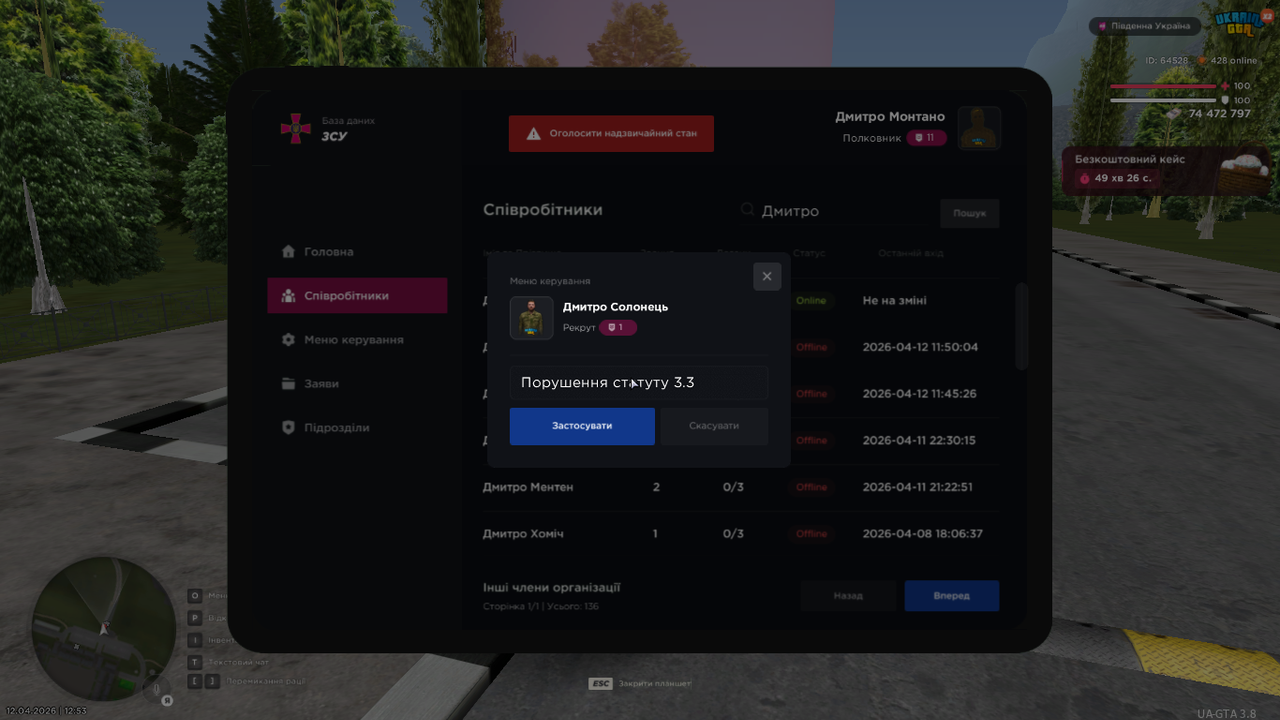Viewport: 1280px width, 720px height.
Task: Click the ЗСУ emblem logo
Action: pos(296,128)
